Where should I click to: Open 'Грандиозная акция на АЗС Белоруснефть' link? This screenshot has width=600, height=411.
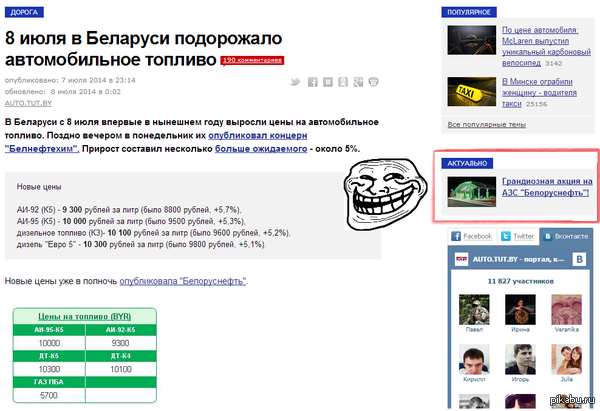pos(546,186)
